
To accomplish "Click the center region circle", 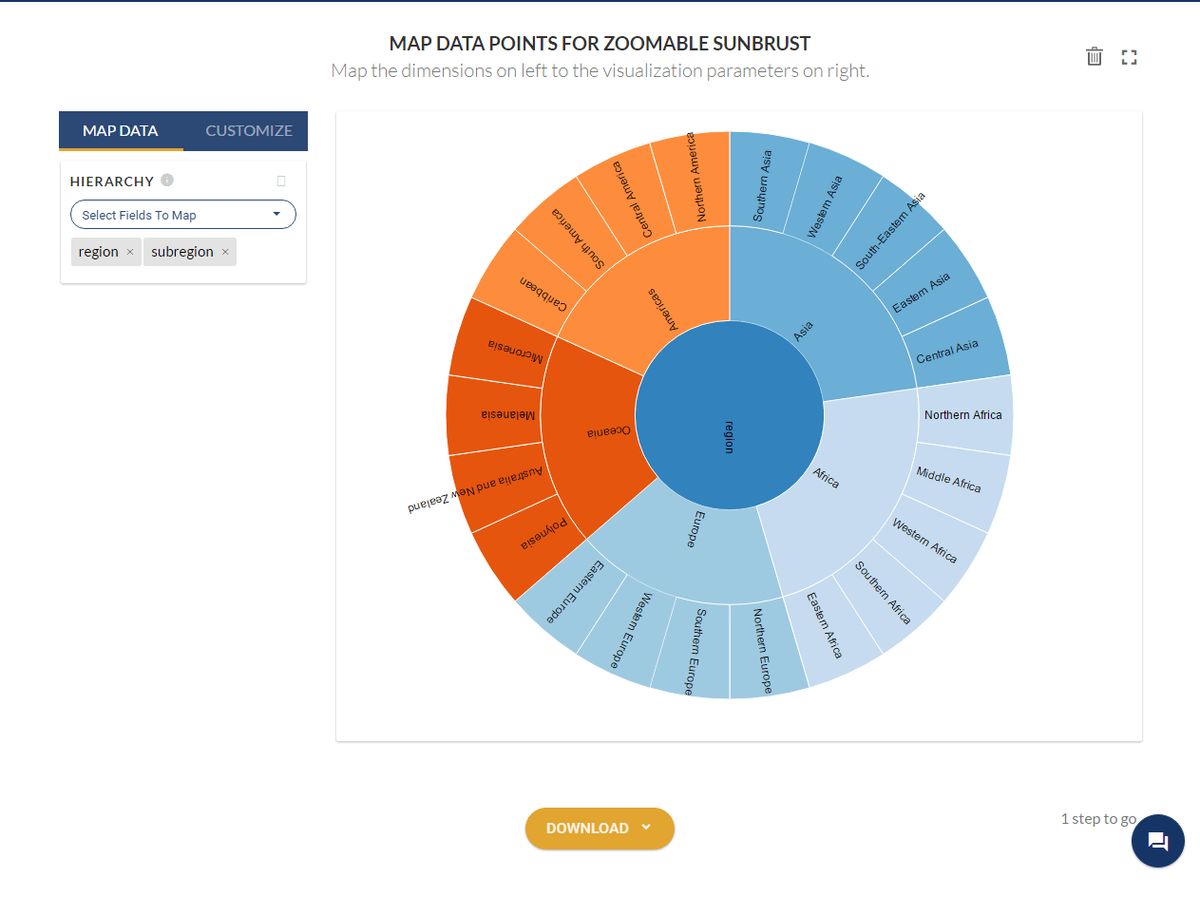I will pos(729,415).
